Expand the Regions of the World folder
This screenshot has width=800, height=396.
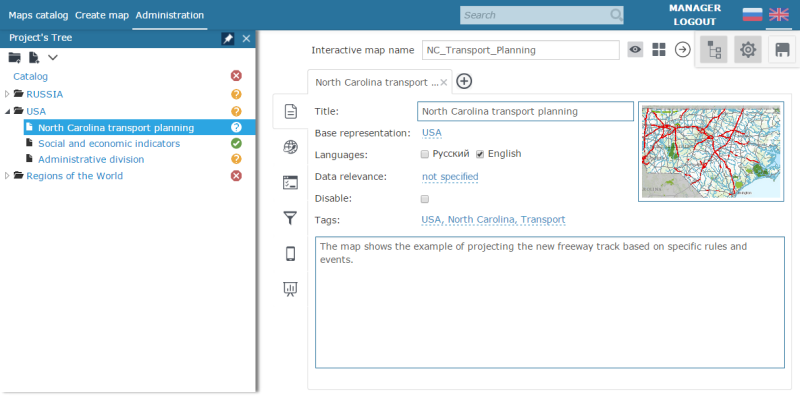coord(7,176)
